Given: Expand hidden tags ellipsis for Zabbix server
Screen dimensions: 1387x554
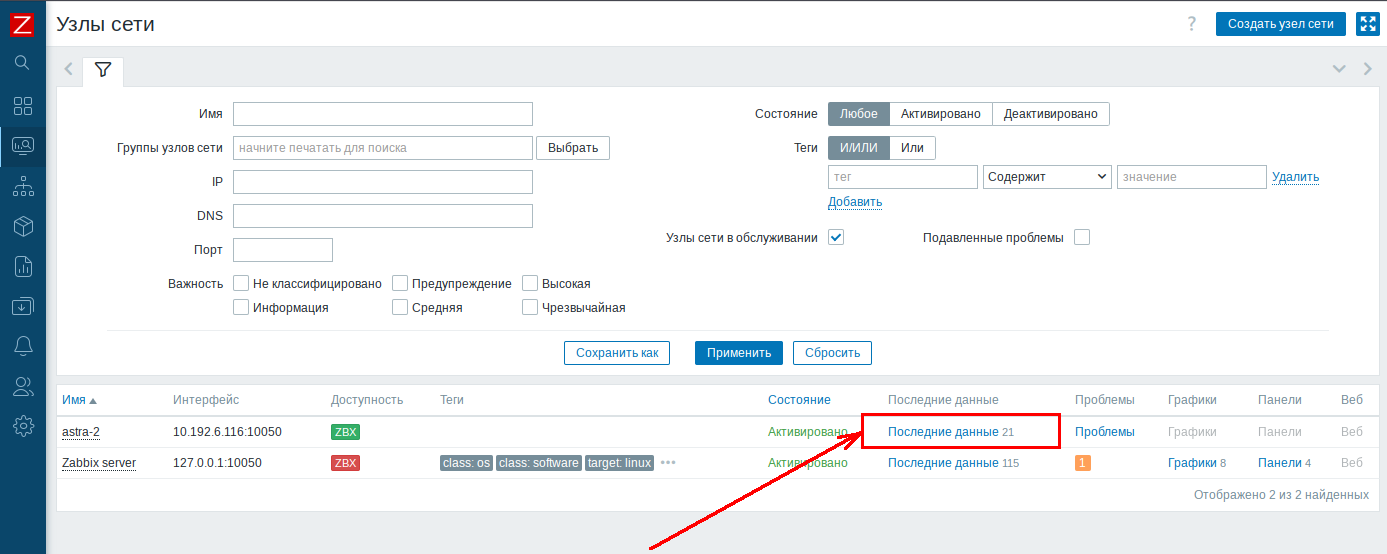Looking at the screenshot, I should [x=668, y=463].
